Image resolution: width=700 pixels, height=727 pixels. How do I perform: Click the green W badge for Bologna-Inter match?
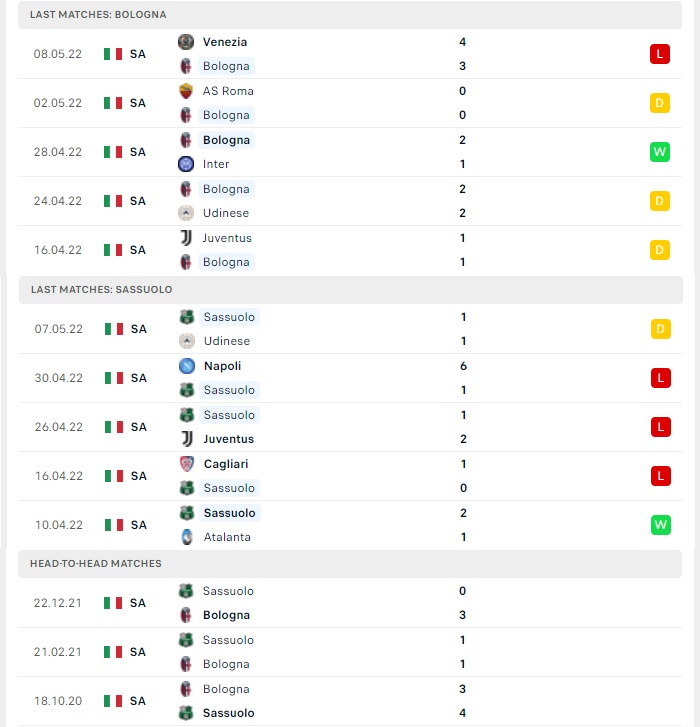[660, 152]
